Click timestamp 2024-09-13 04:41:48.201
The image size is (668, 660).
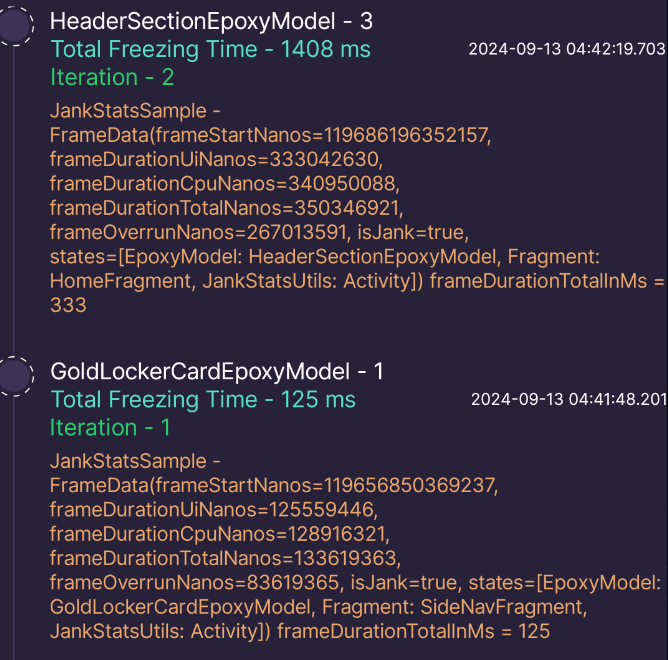click(x=569, y=400)
